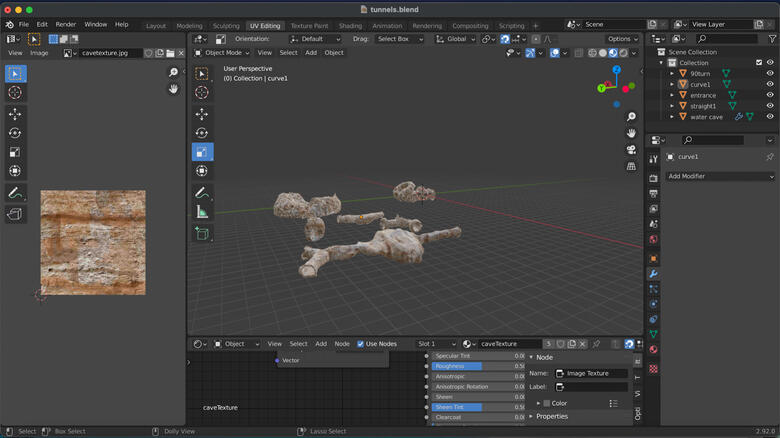Uncheck the Use Nodes checkbox

[361, 344]
